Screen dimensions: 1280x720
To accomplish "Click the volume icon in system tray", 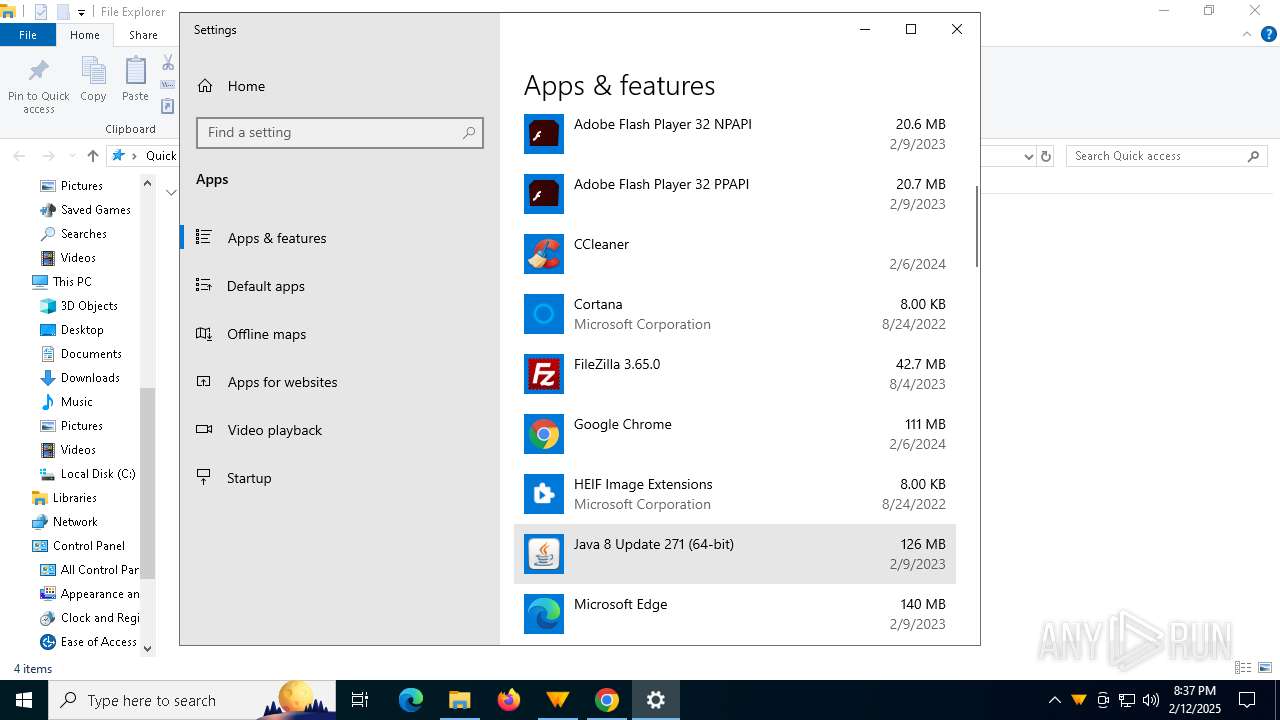I will point(1151,700).
